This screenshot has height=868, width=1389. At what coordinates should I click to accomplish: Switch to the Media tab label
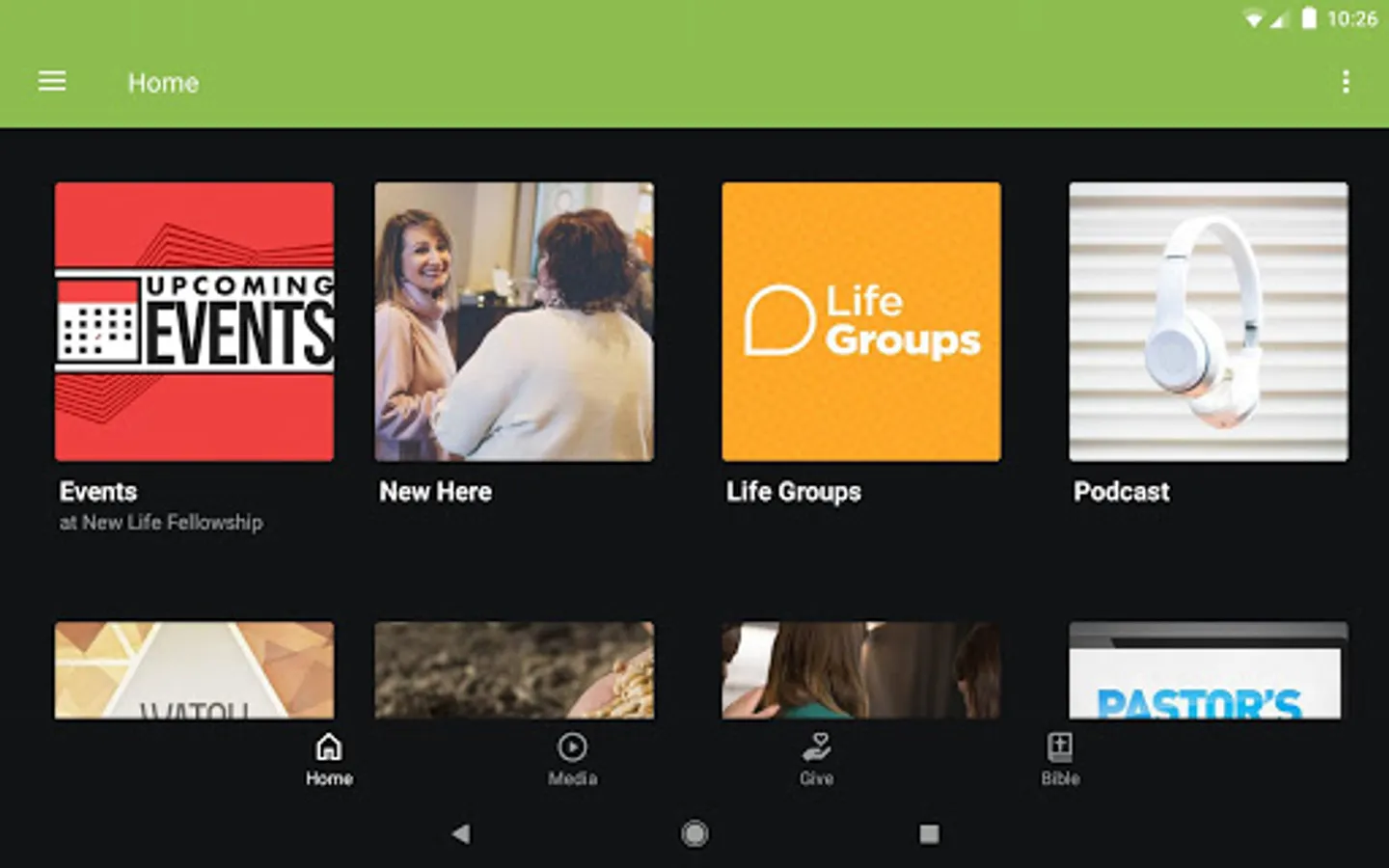[x=572, y=778]
